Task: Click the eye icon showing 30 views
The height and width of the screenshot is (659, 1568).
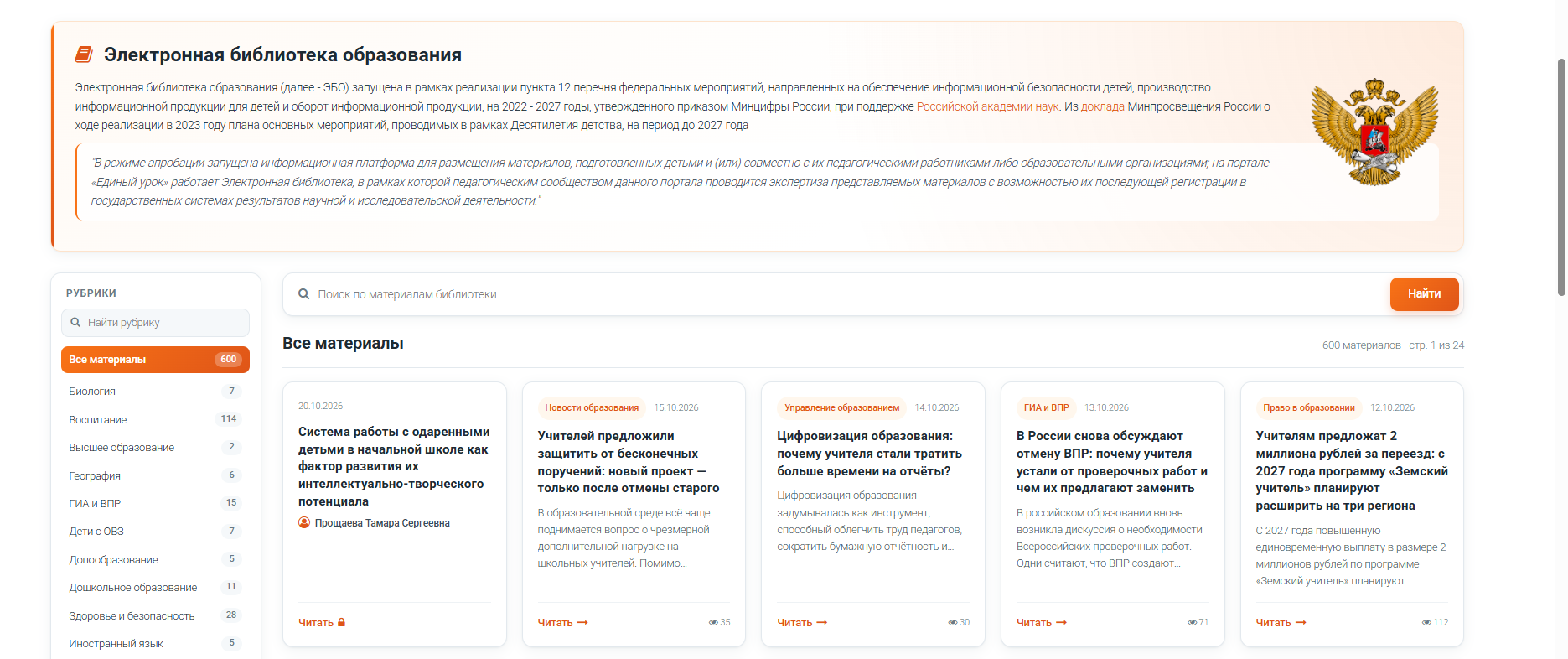Action: point(953,623)
